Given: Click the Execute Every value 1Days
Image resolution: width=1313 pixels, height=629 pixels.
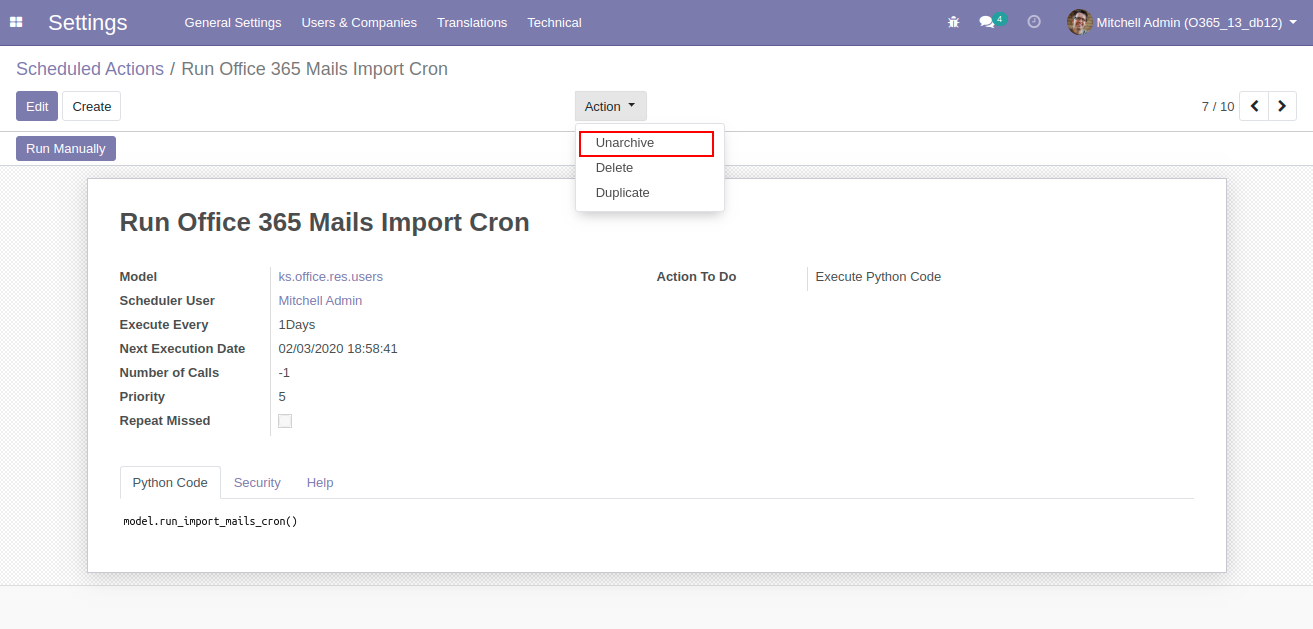Looking at the screenshot, I should (297, 324).
